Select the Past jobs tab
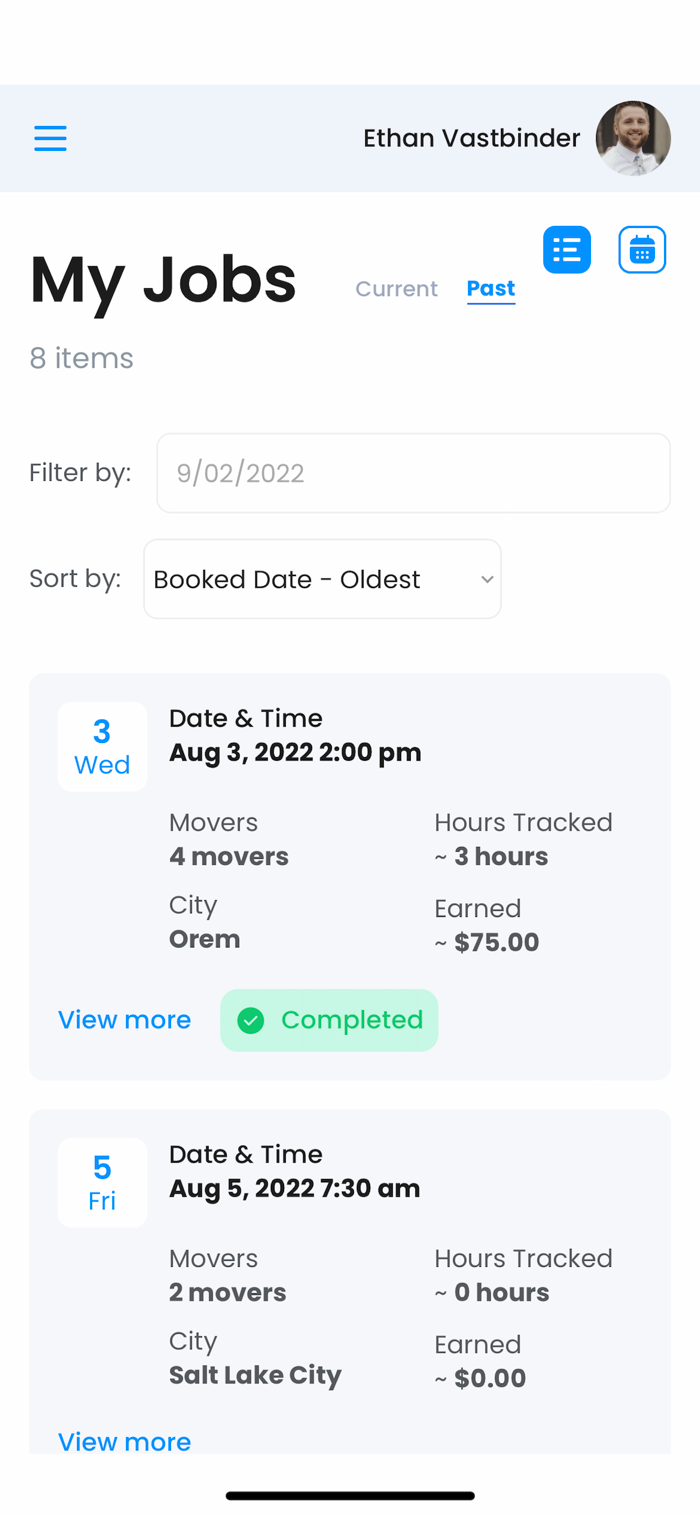The height and width of the screenshot is (1515, 700). [490, 289]
